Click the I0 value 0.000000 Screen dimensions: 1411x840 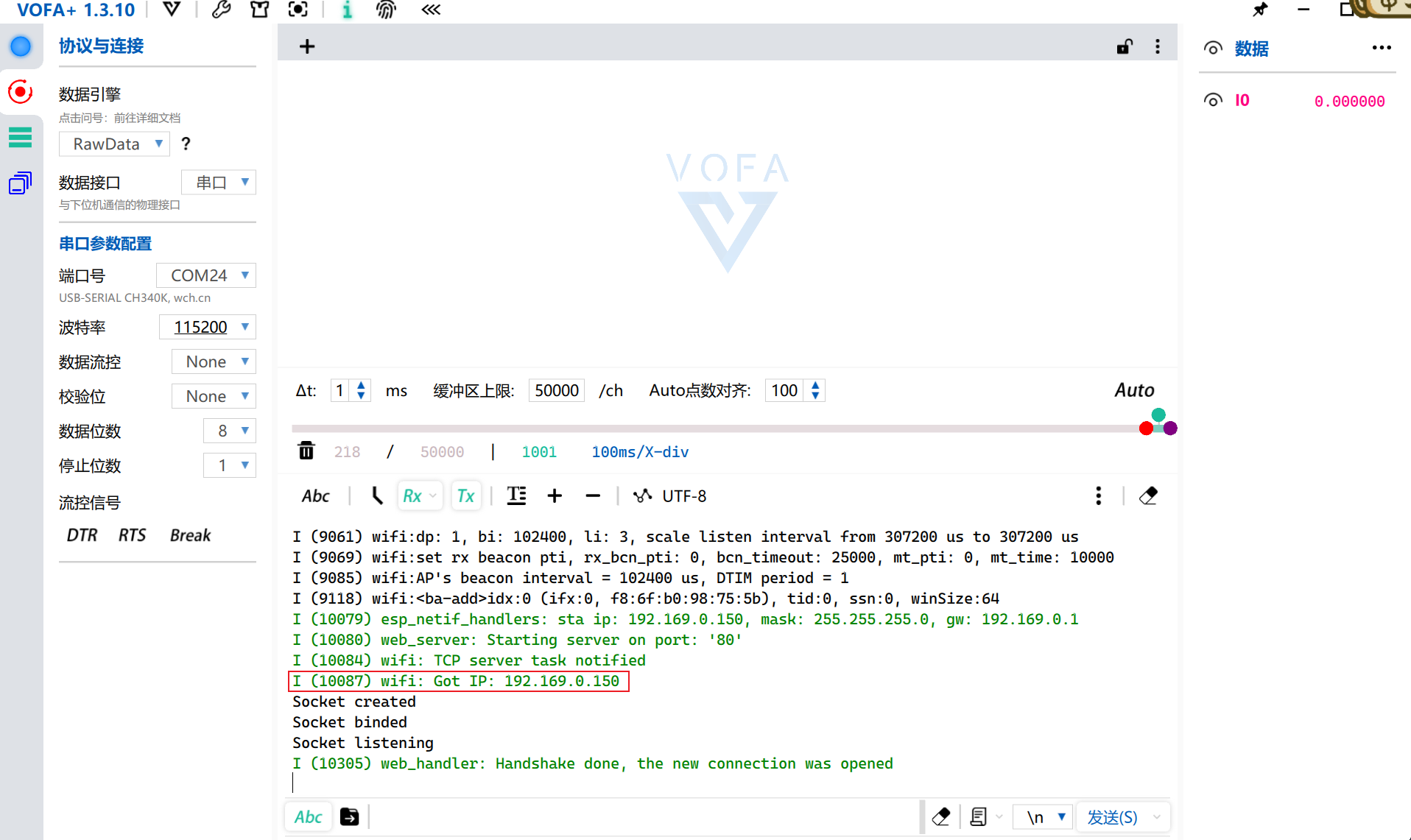click(1349, 101)
